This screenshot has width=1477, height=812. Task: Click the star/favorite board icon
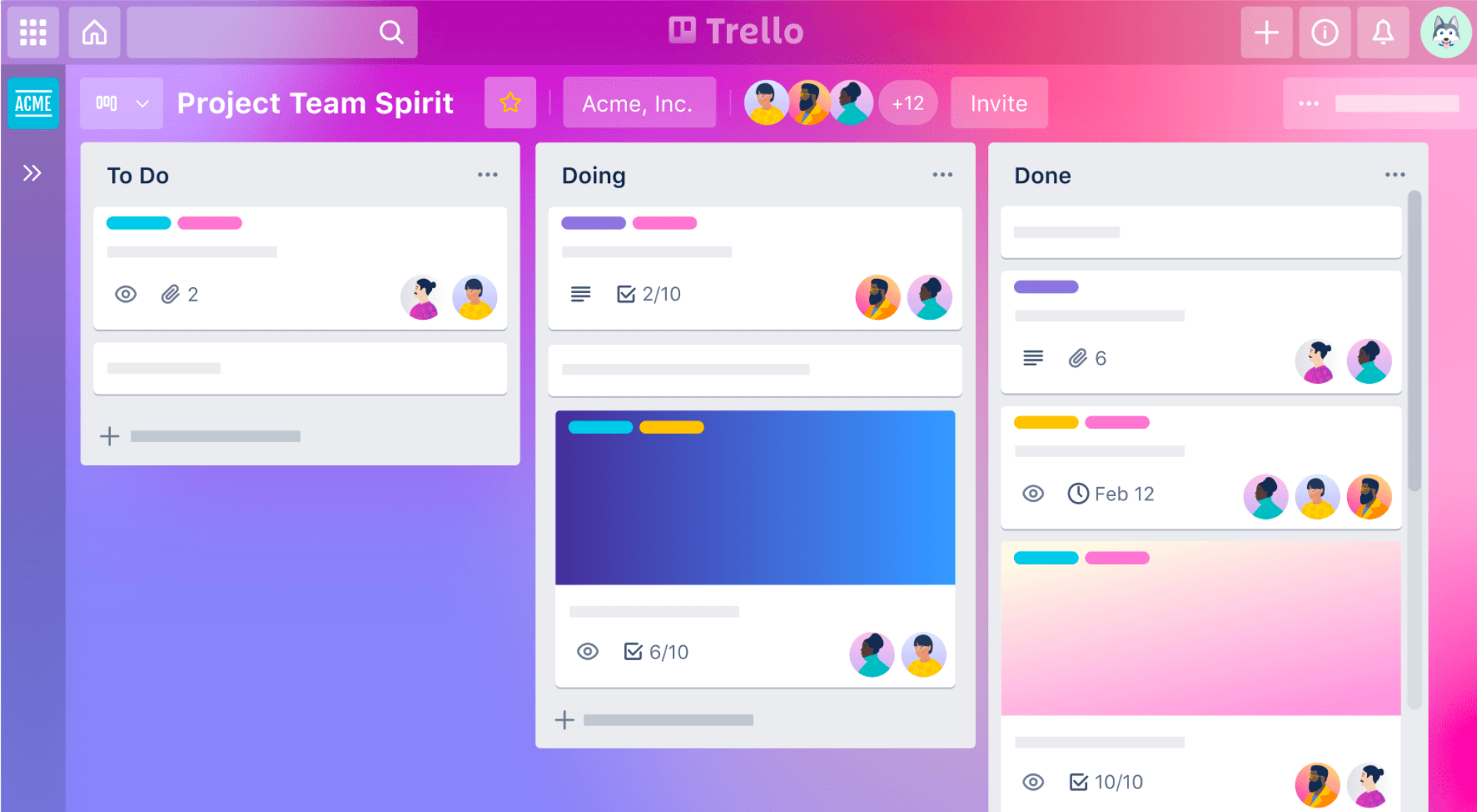(510, 102)
